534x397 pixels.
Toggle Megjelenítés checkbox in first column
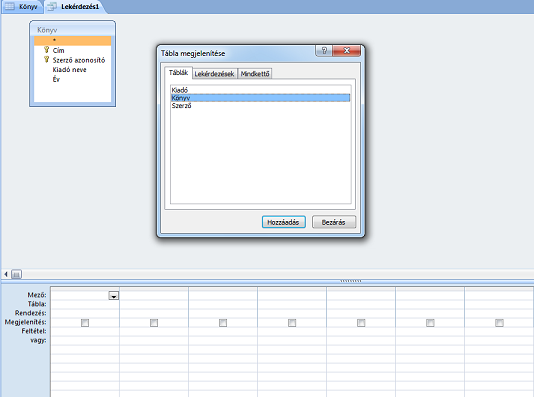pyautogui.click(x=85, y=322)
